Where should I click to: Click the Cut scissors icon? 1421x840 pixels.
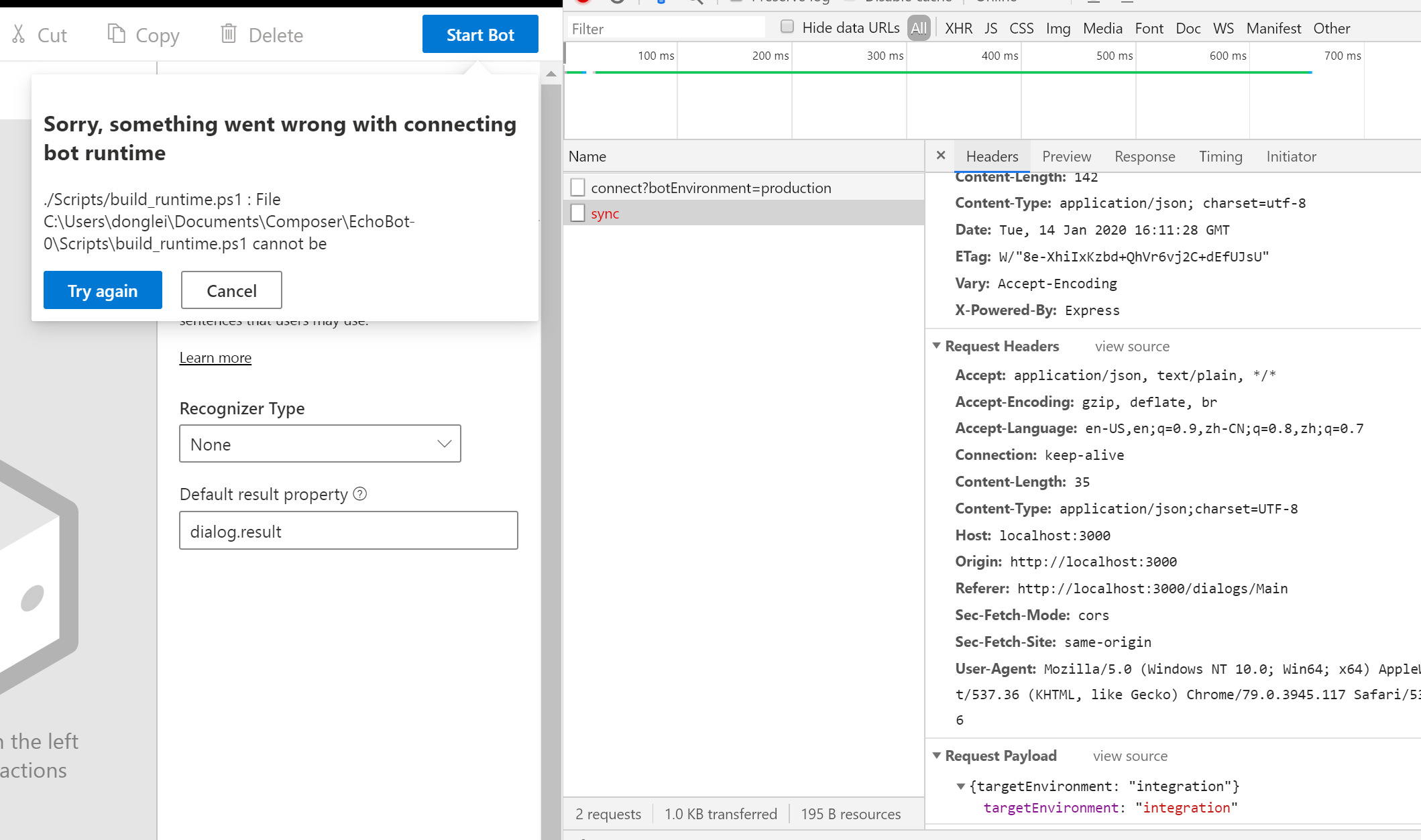click(x=19, y=35)
